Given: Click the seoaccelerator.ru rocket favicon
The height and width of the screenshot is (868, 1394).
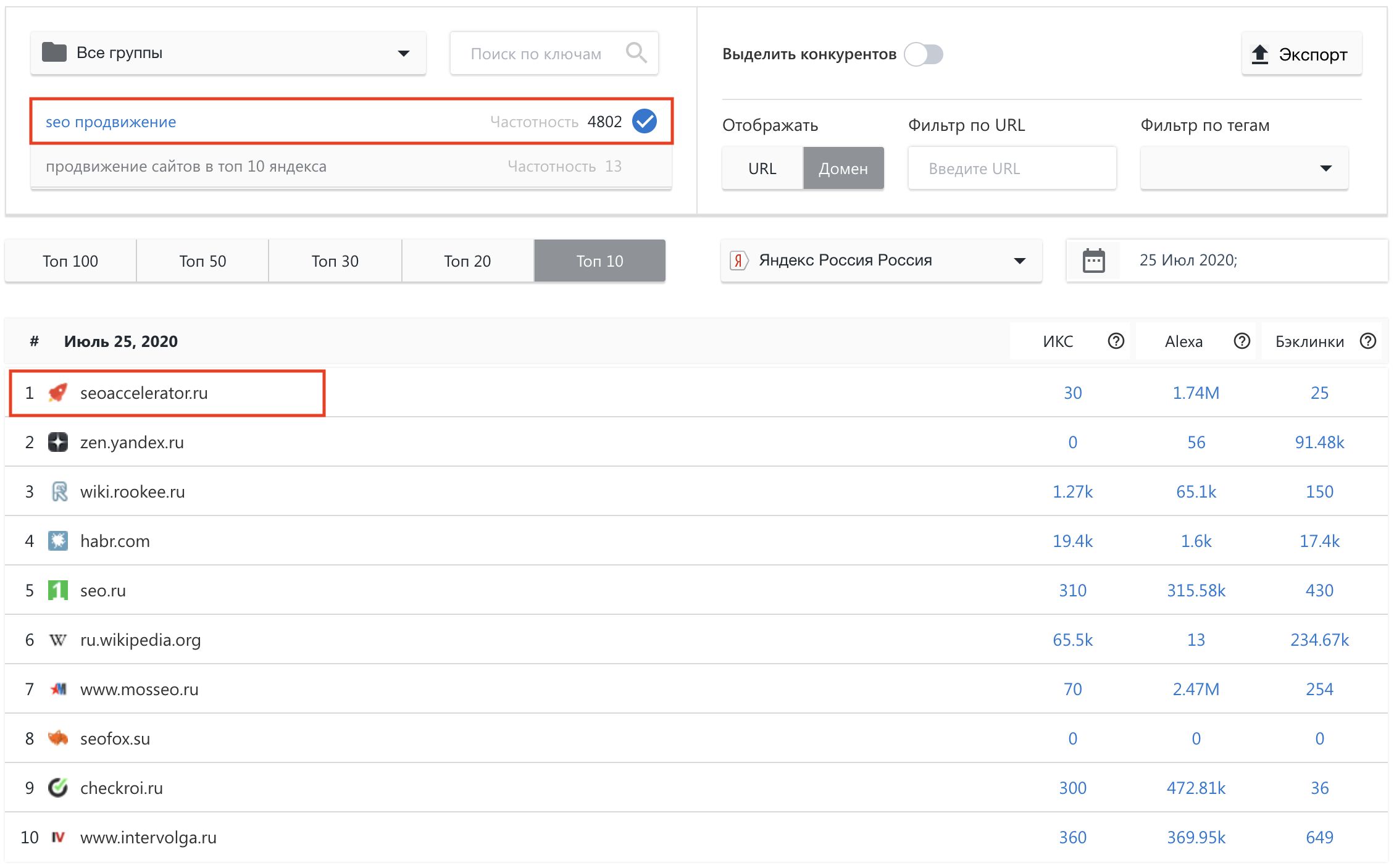Looking at the screenshot, I should (58, 393).
